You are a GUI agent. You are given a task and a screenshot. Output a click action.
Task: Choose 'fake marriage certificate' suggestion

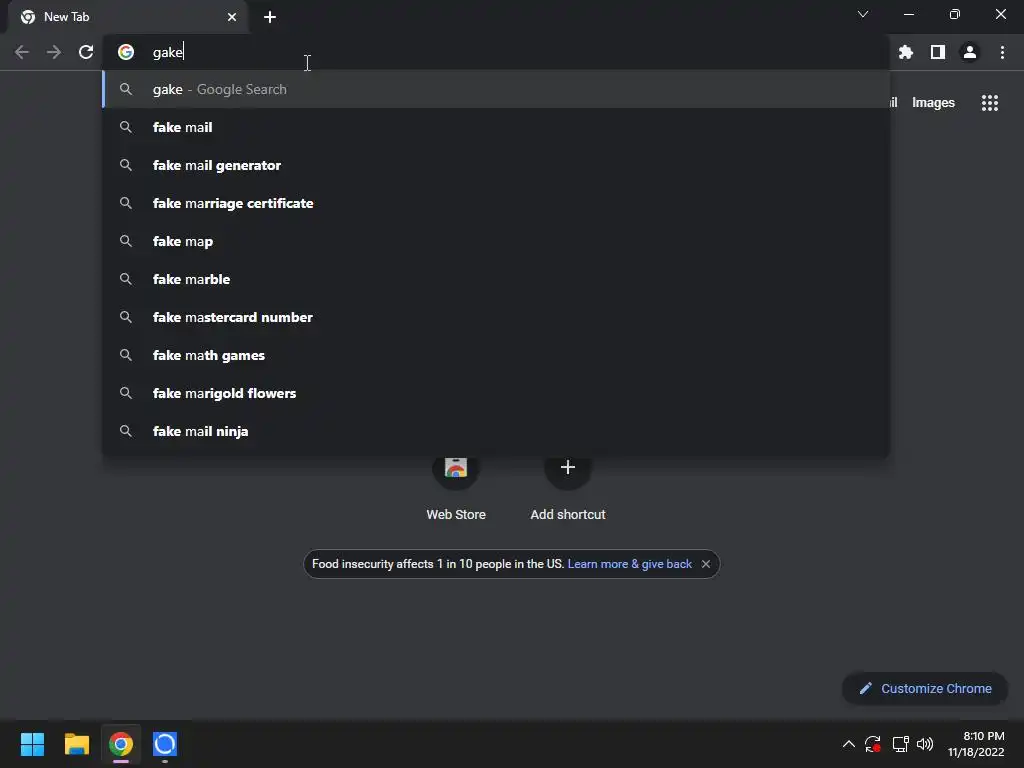pos(496,203)
